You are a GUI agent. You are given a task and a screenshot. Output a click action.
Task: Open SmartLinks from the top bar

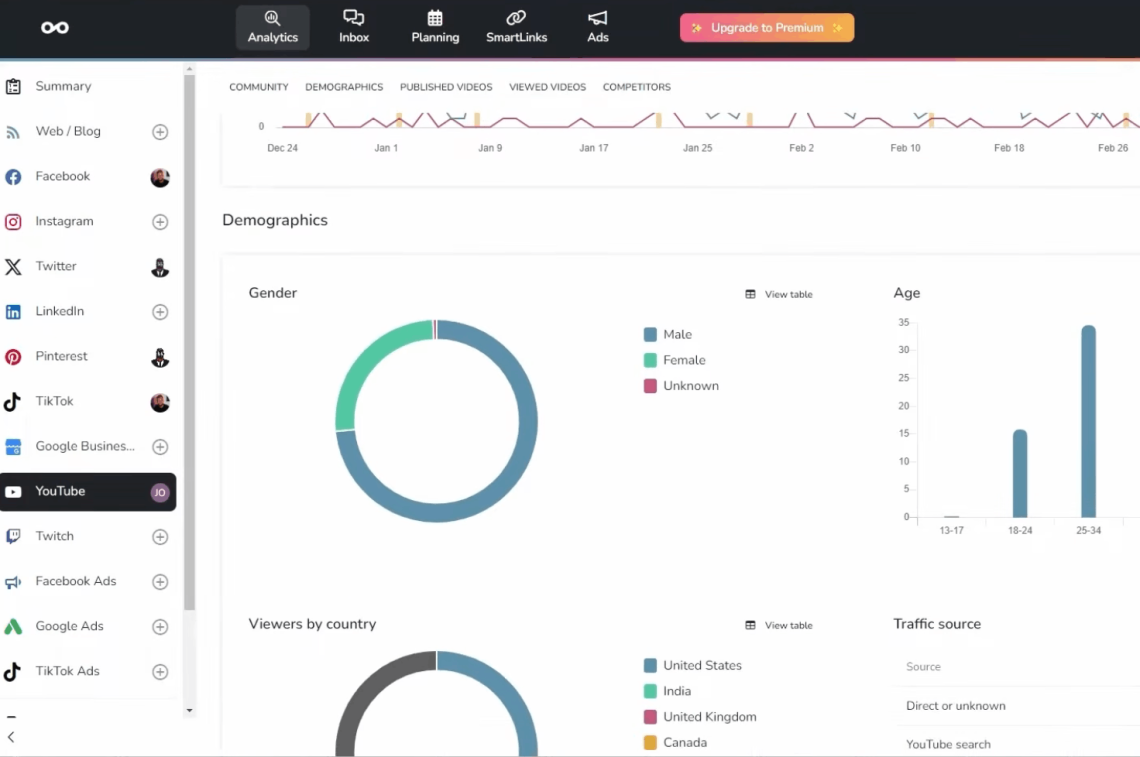pyautogui.click(x=516, y=28)
